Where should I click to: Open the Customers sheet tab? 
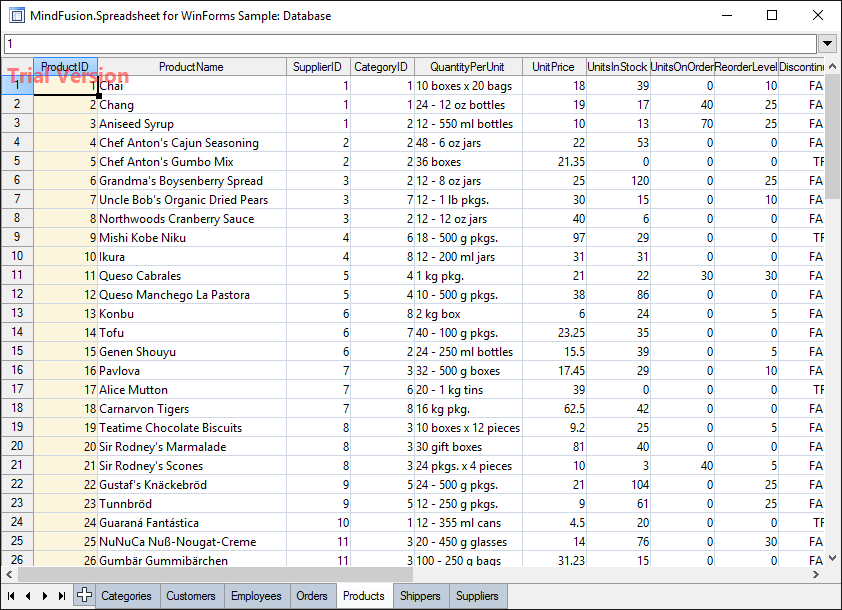(x=191, y=595)
